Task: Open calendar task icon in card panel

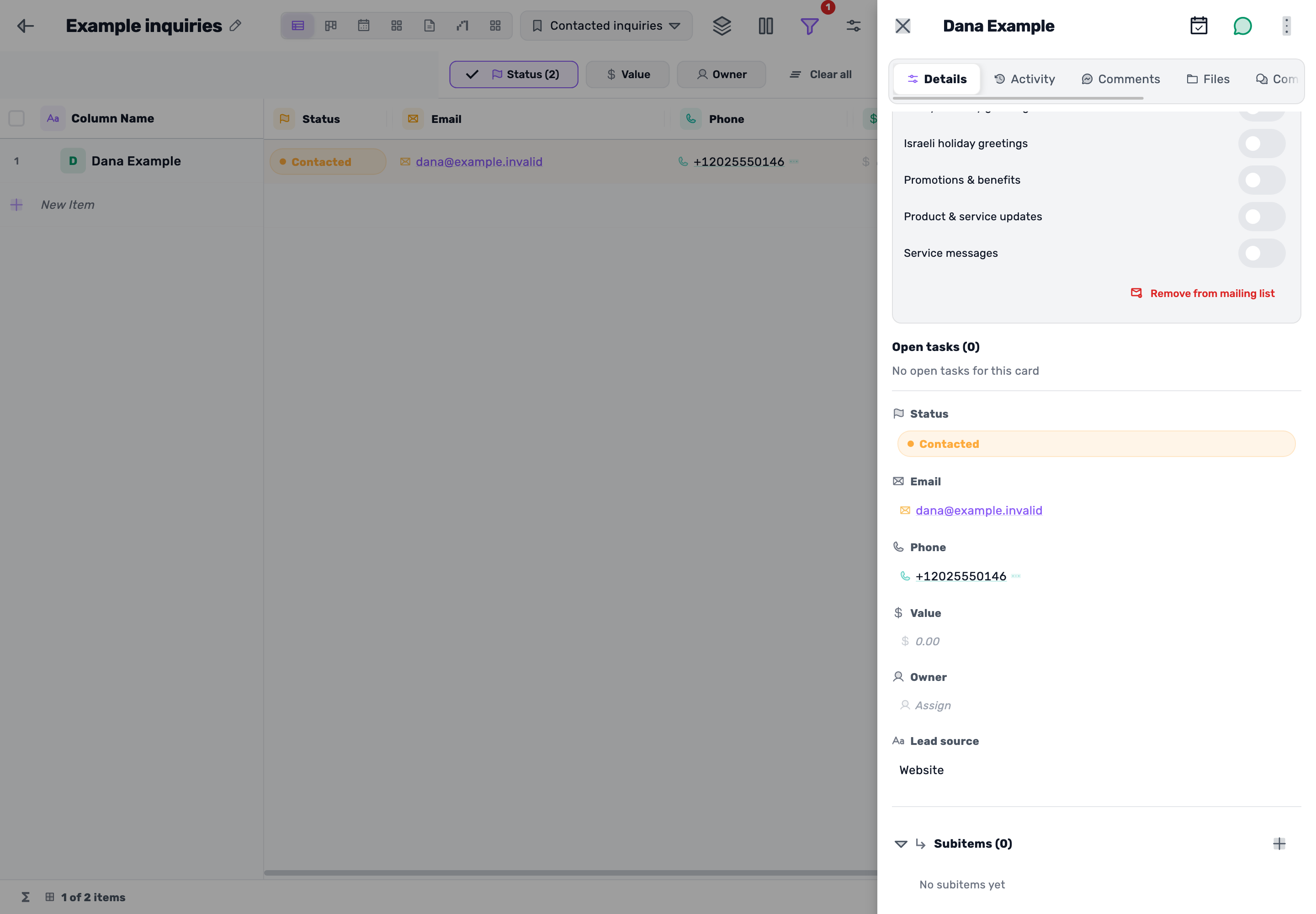Action: [x=1199, y=26]
